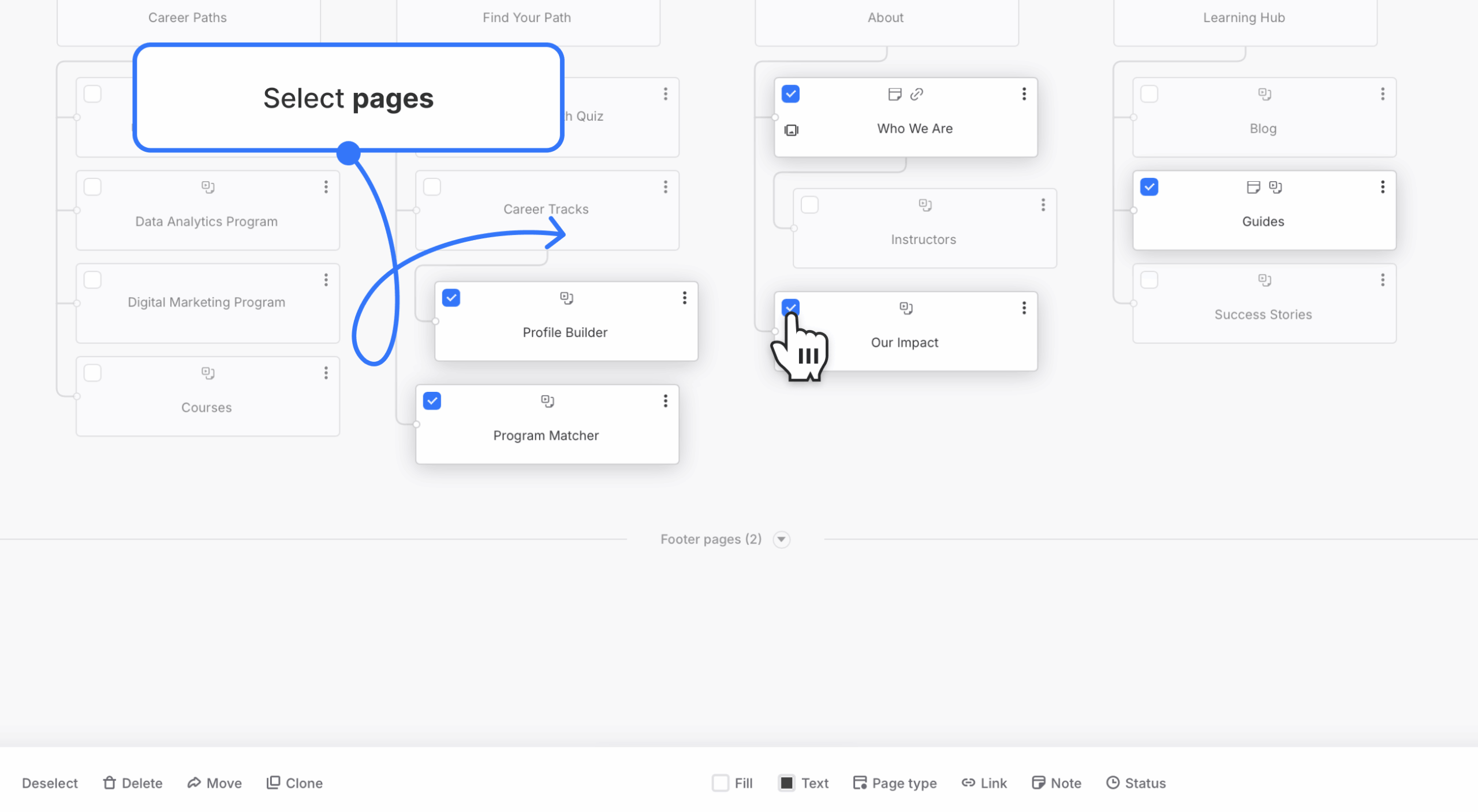Image resolution: width=1478 pixels, height=812 pixels.
Task: Select the Courses page checkbox
Action: 92,373
